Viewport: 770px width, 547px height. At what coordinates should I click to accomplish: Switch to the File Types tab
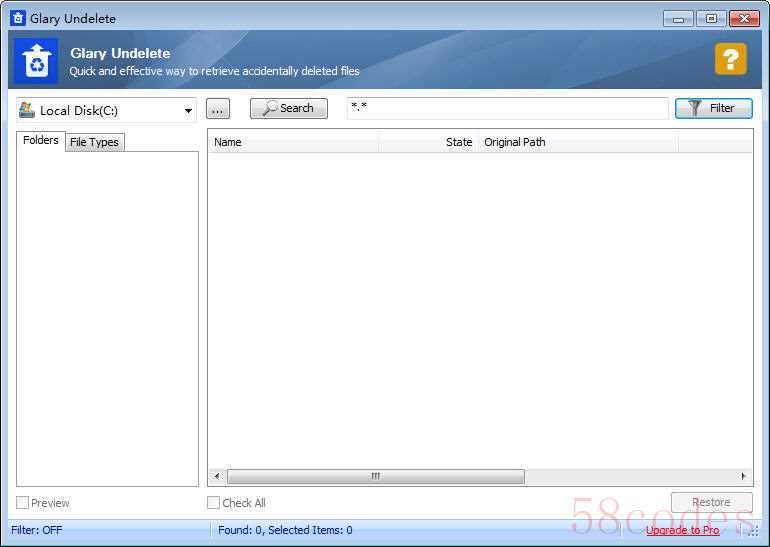[94, 142]
